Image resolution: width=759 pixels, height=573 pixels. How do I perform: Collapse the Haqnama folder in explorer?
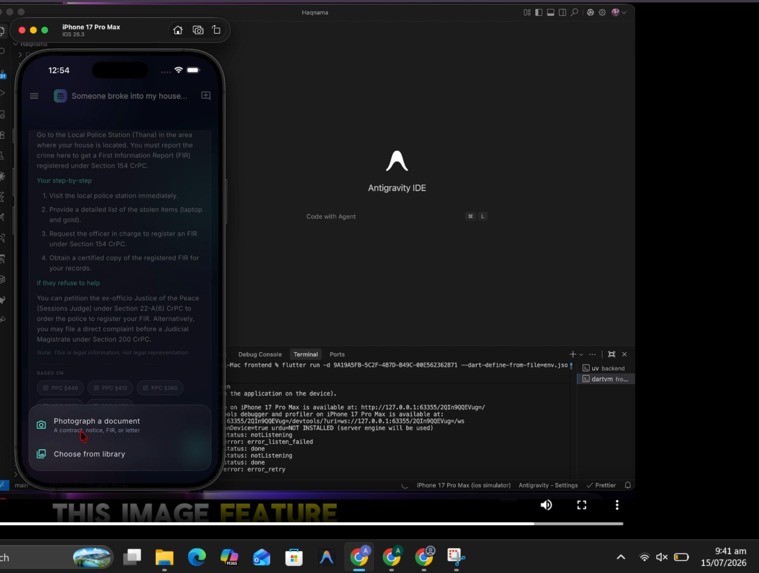pyautogui.click(x=30, y=44)
